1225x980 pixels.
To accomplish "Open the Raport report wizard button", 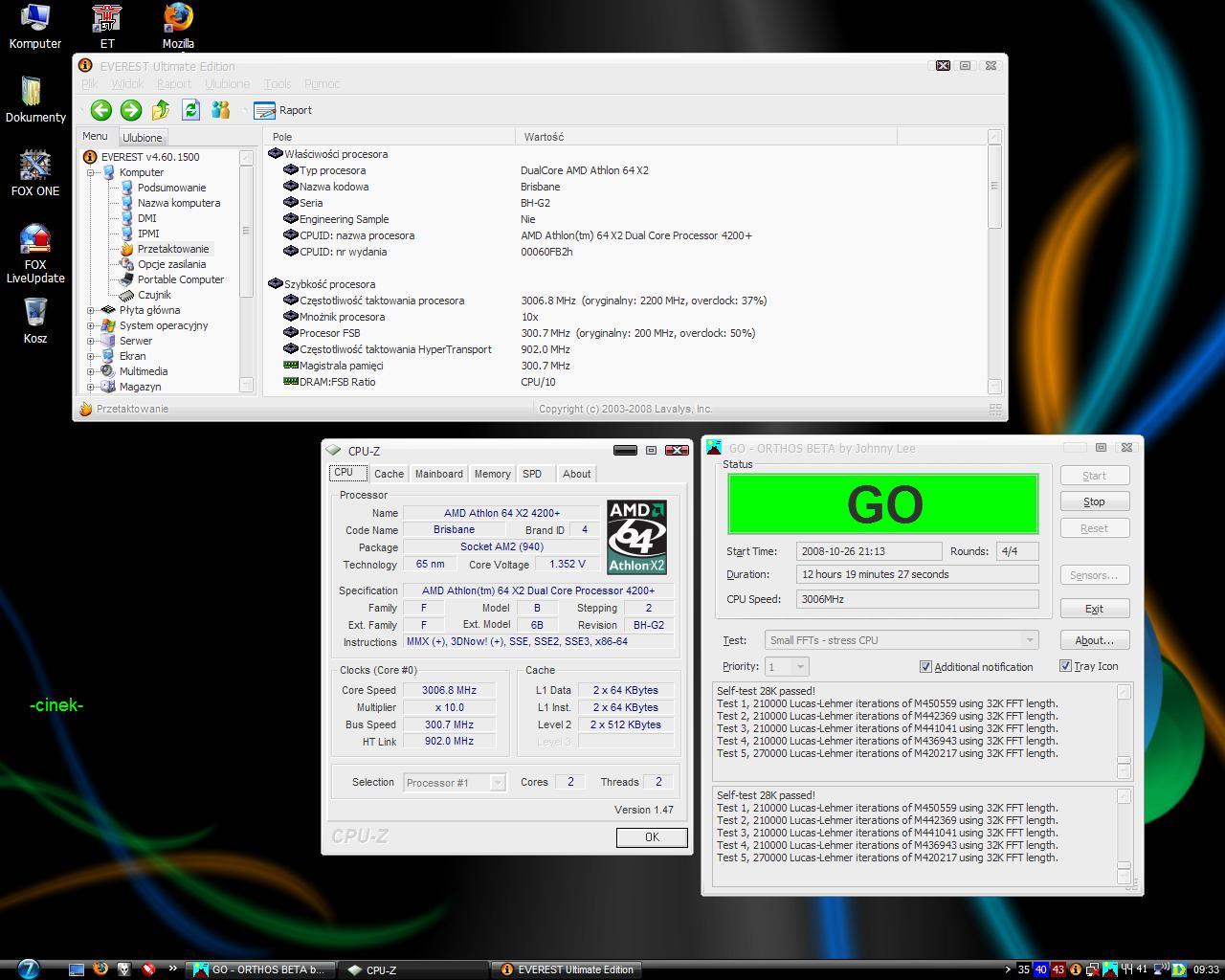I will [283, 110].
